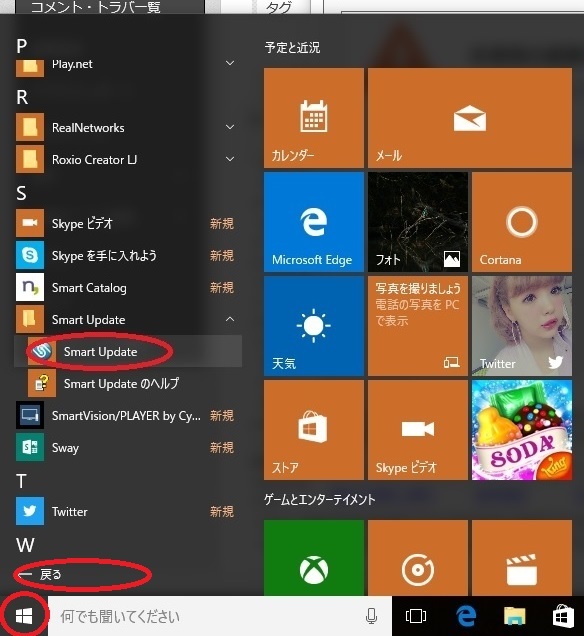
Task: Open the メール mail tile
Action: (470, 118)
